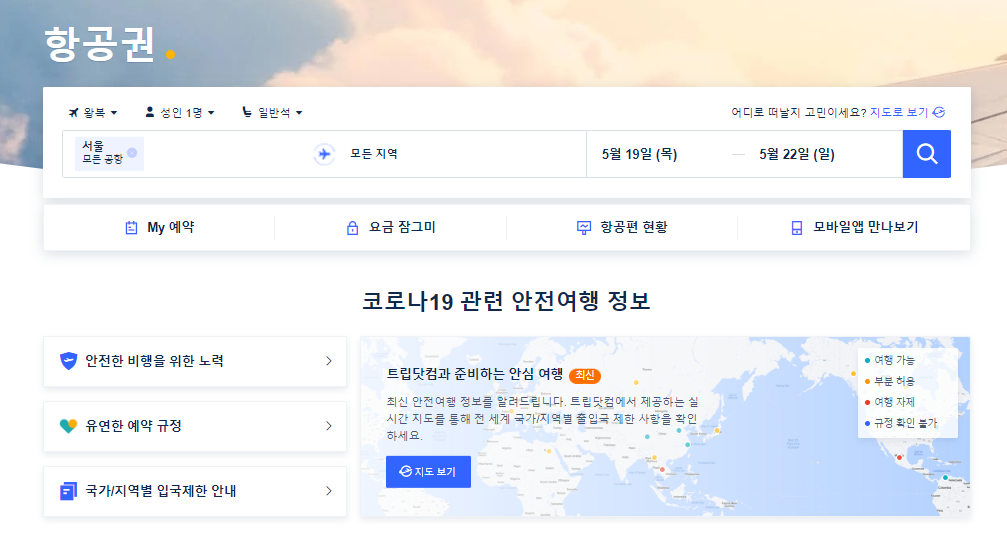The image size is (1007, 536).
Task: Select the 5월 19일 (목) departure date
Action: click(x=639, y=154)
